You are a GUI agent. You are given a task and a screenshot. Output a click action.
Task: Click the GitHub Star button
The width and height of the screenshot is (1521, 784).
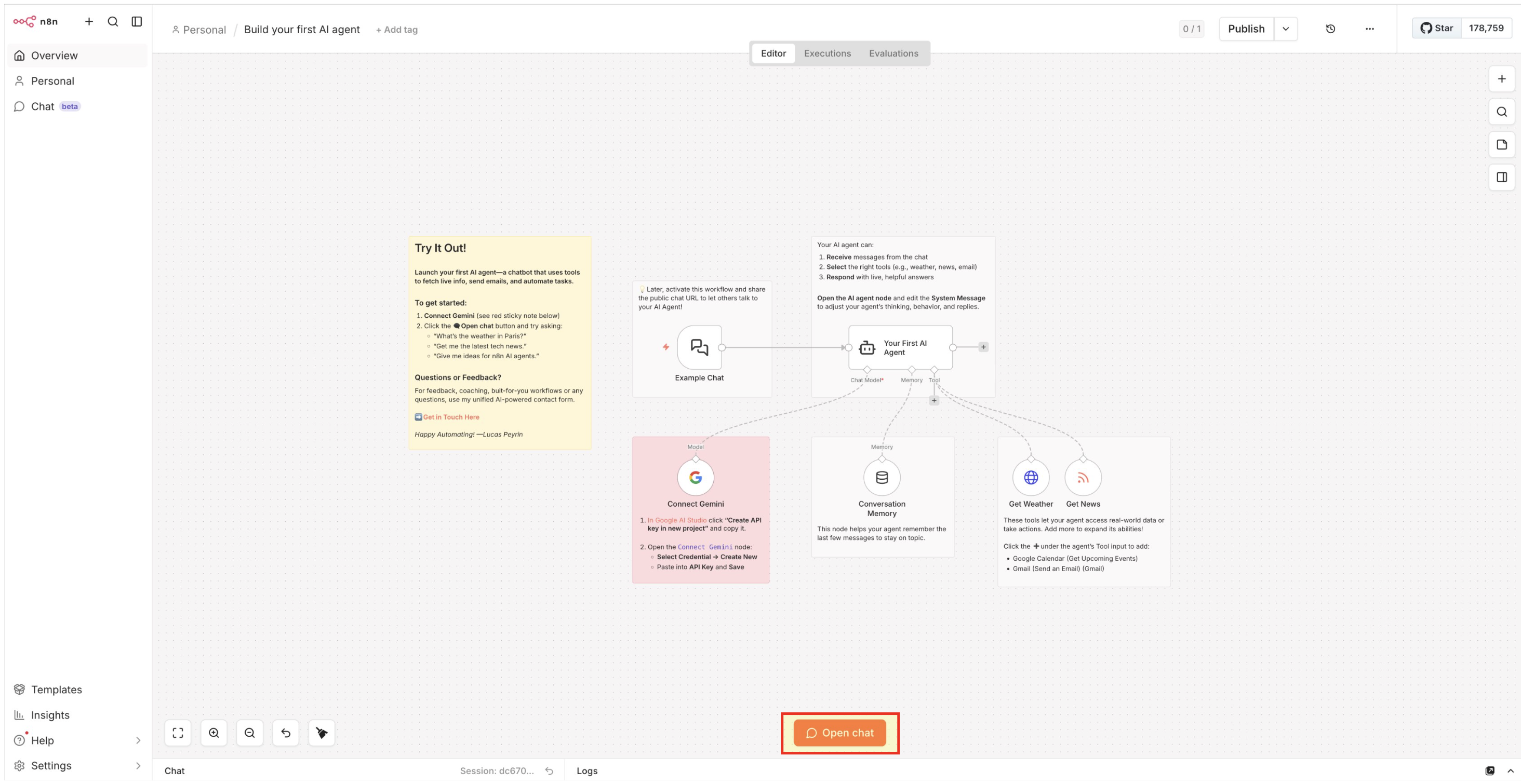coord(1437,29)
